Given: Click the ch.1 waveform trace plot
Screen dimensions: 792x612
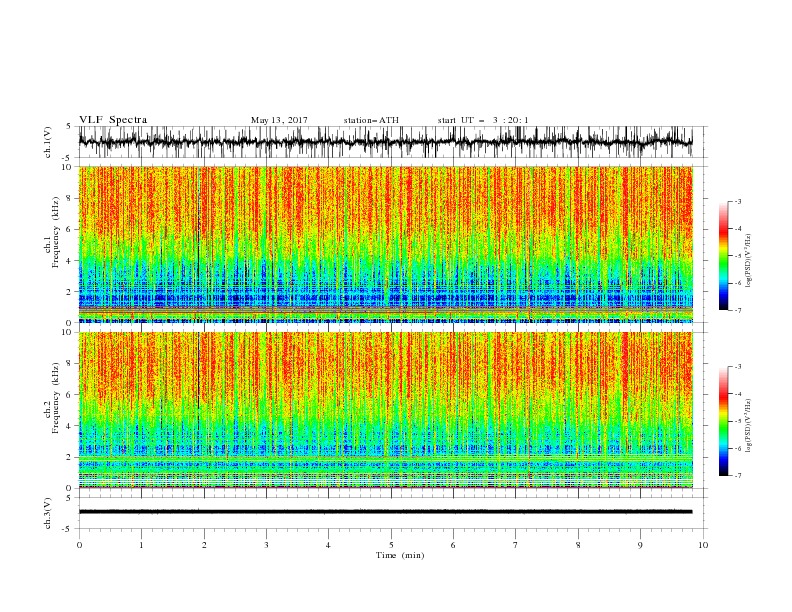Looking at the screenshot, I should pos(385,142).
